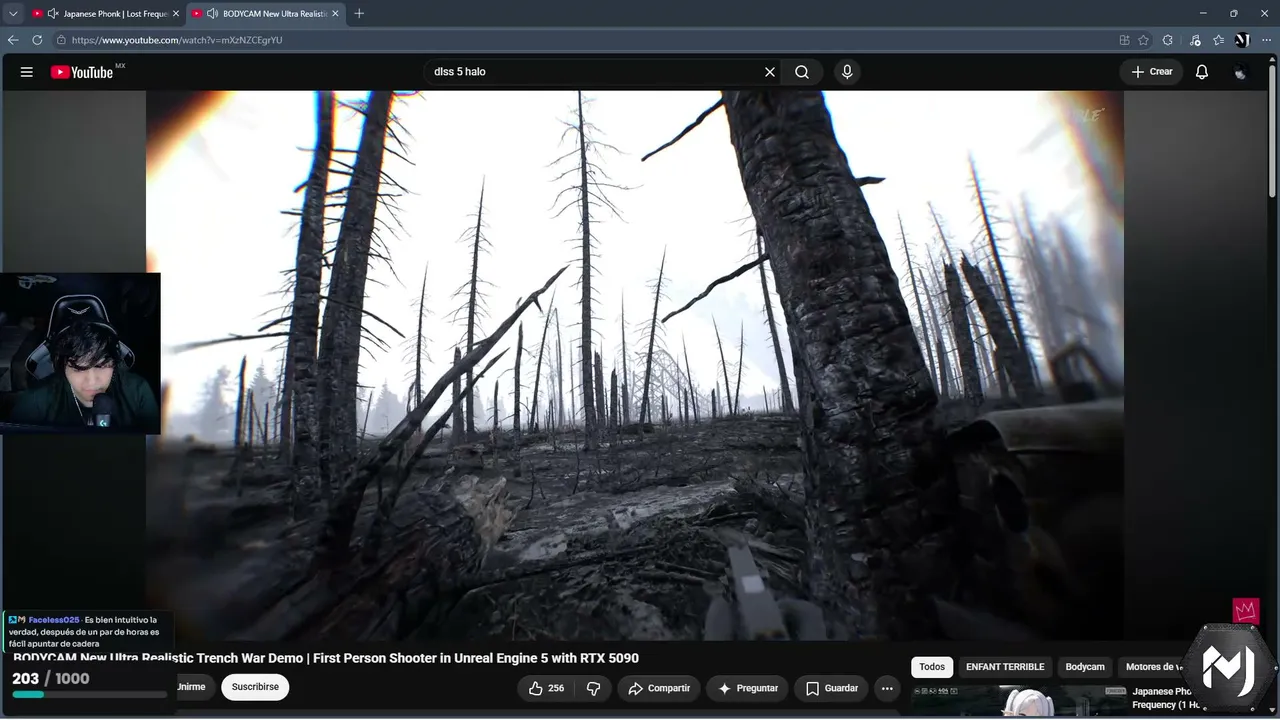Open the media music-note control icon
Image resolution: width=1280 pixels, height=720 pixels.
click(1195, 40)
